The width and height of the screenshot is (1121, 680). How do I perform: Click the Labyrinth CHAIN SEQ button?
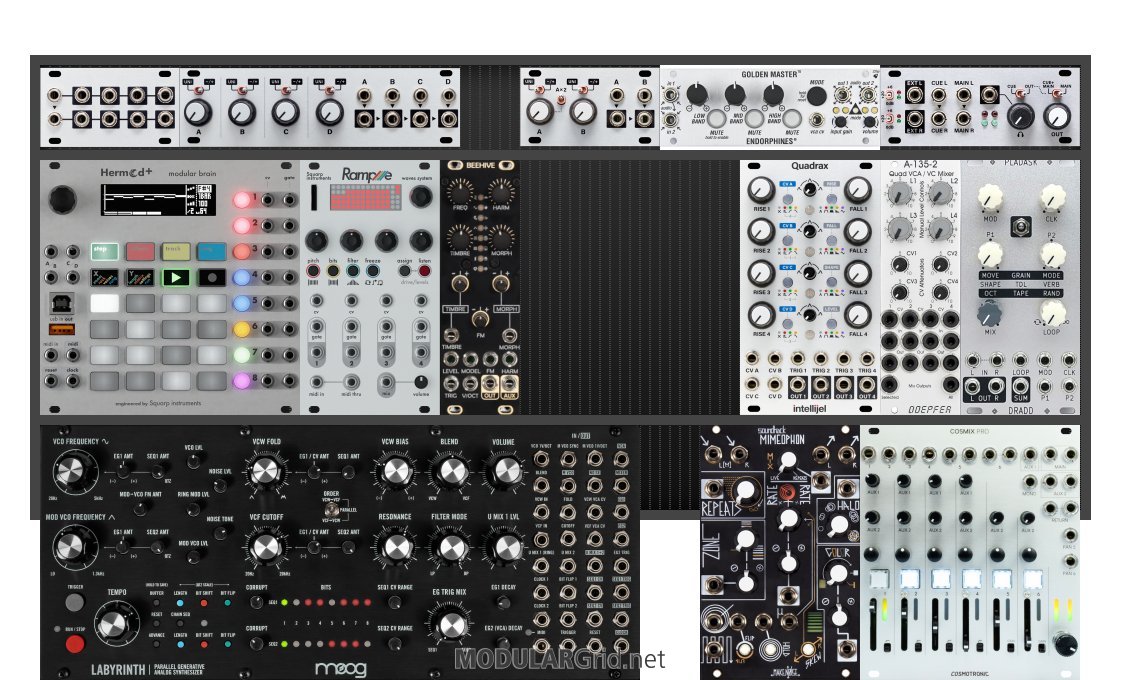point(180,624)
